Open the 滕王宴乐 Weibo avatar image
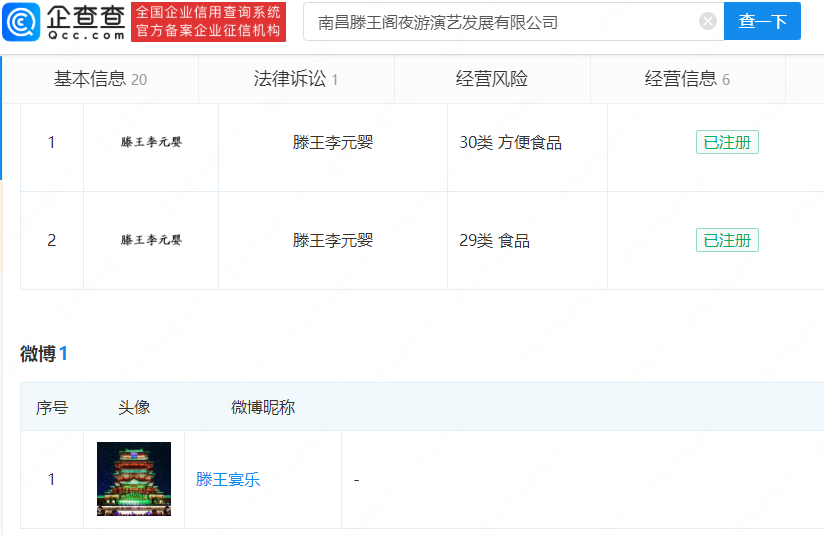The height and width of the screenshot is (535, 824). tap(134, 479)
